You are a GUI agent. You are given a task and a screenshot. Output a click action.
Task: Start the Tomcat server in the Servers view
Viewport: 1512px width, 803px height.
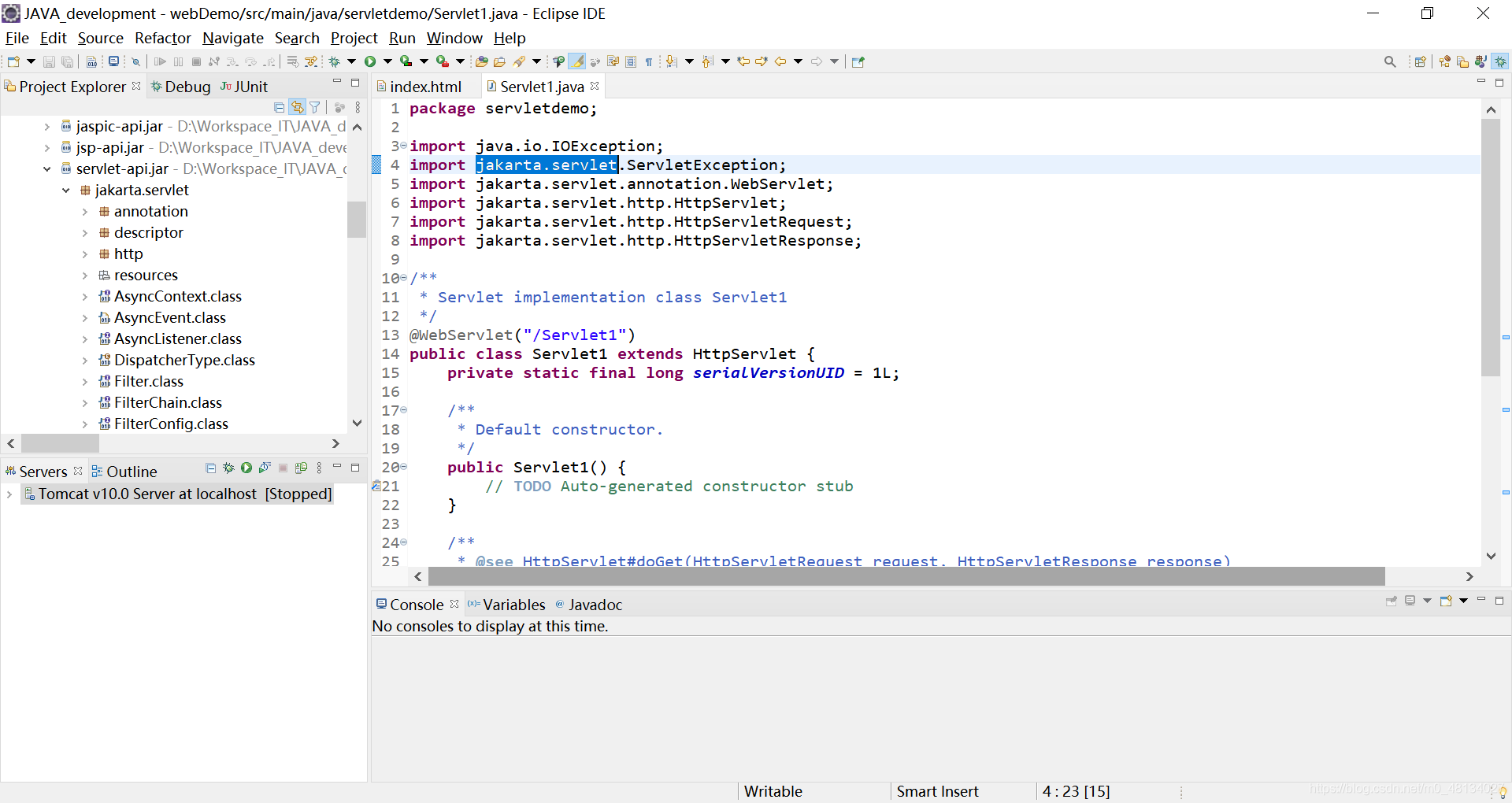(246, 468)
